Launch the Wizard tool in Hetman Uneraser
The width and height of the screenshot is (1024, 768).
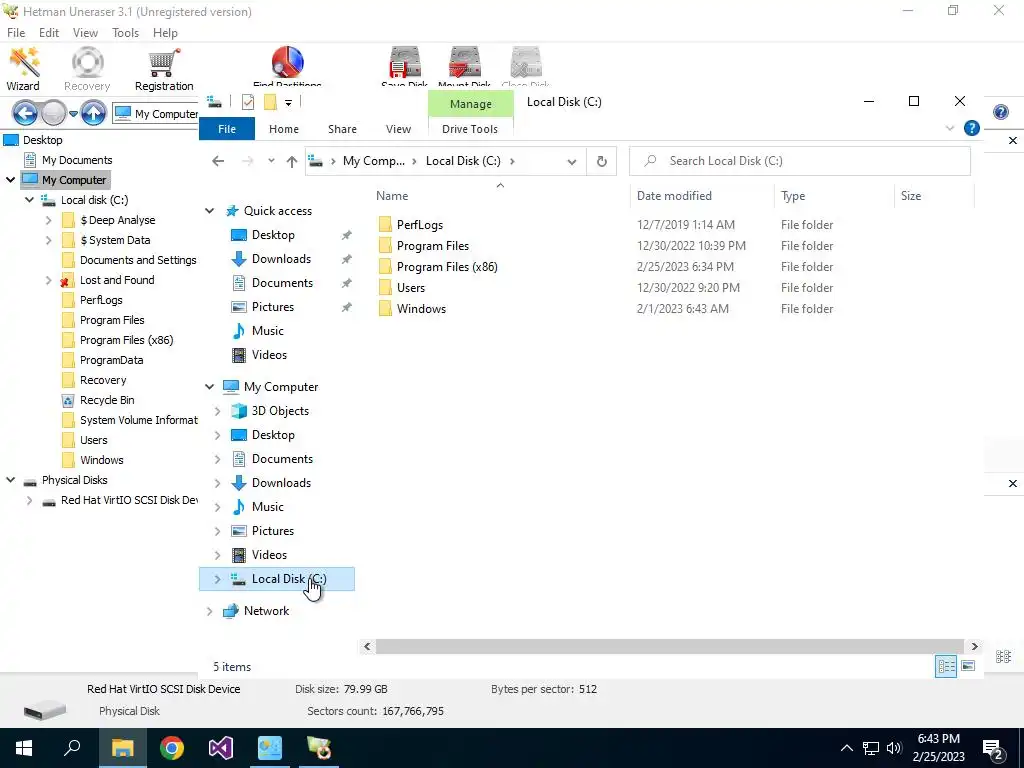point(24,69)
